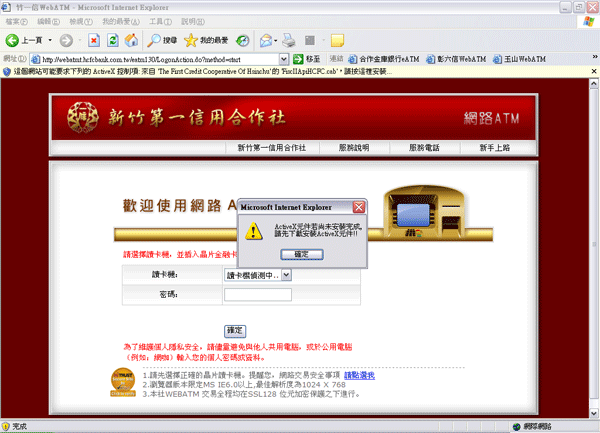Expand the address bar dropdown arrow
Image resolution: width=600 pixels, height=433 pixels.
[x=284, y=59]
